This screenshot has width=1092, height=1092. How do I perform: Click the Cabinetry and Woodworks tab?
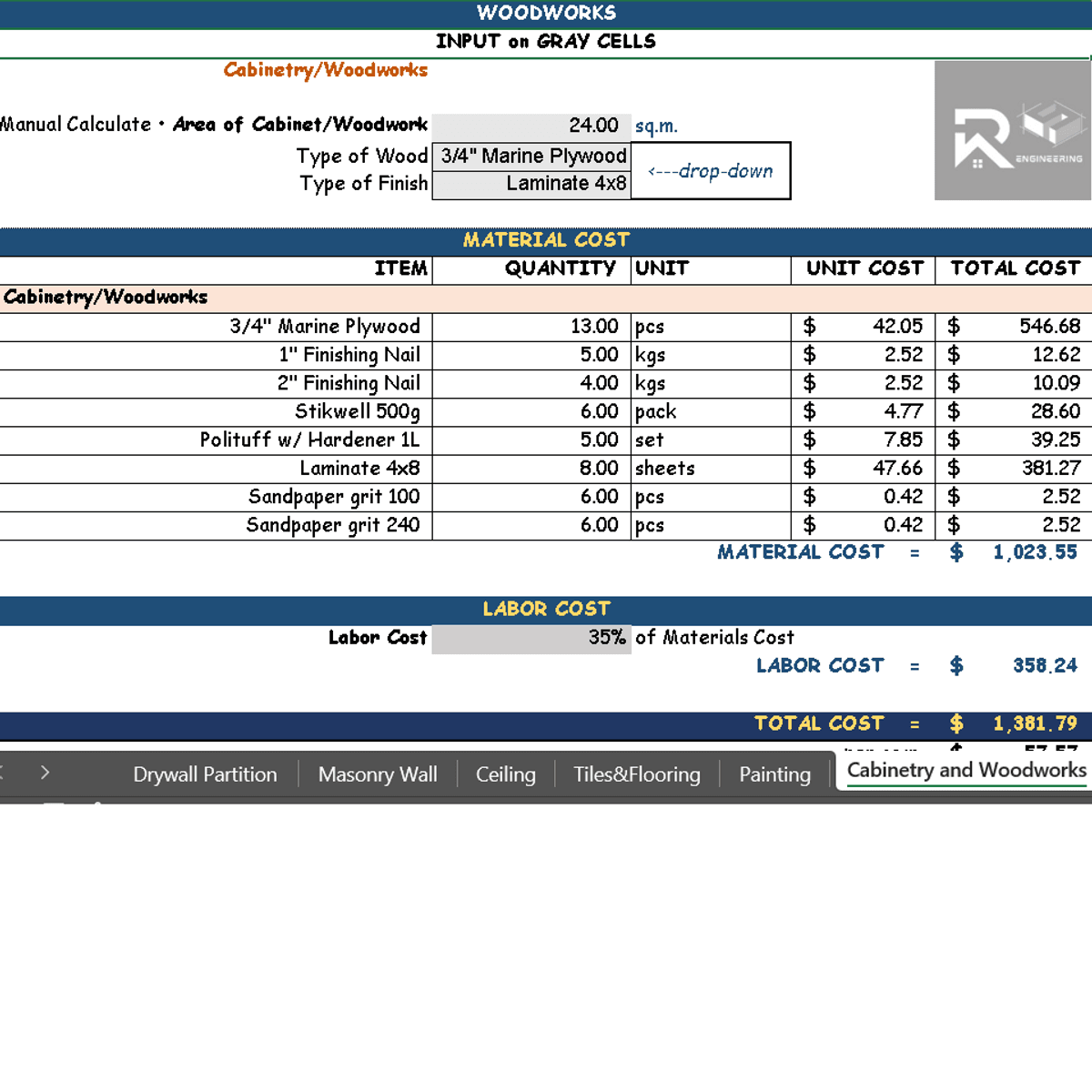966,771
